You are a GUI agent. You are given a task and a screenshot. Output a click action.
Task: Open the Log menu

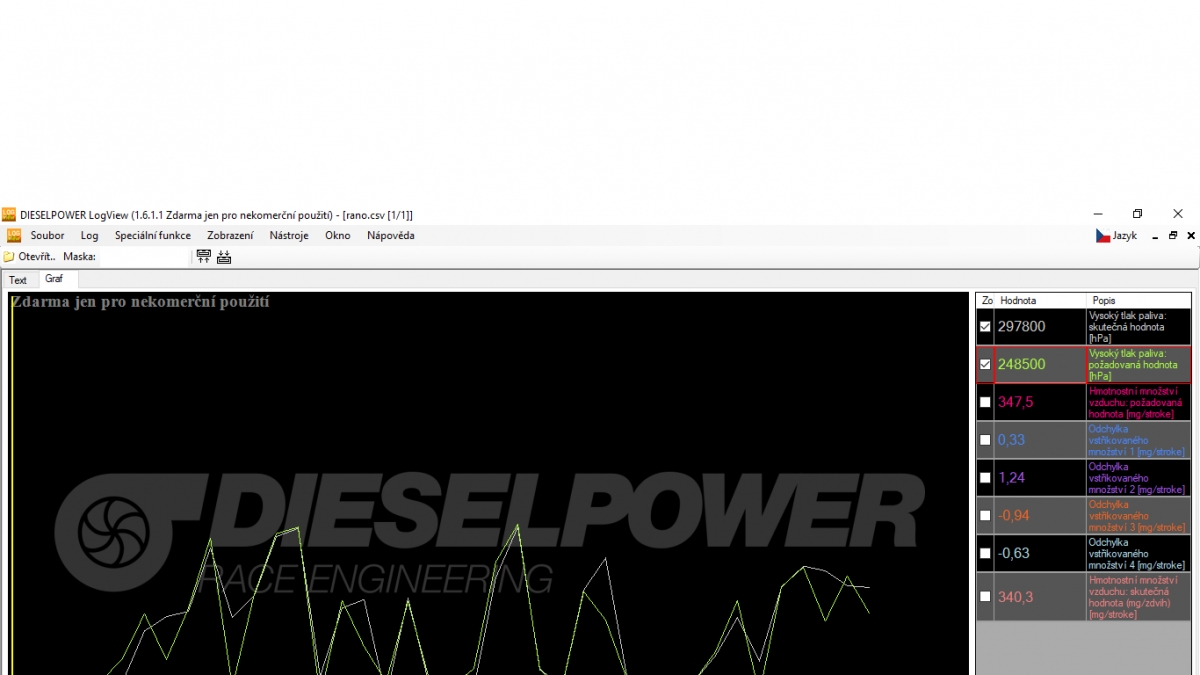click(x=90, y=236)
